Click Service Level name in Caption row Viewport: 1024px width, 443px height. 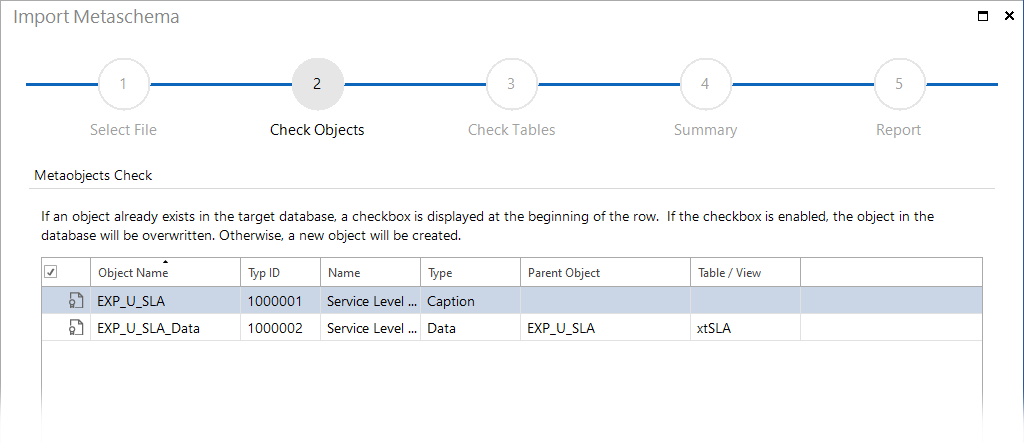point(370,301)
